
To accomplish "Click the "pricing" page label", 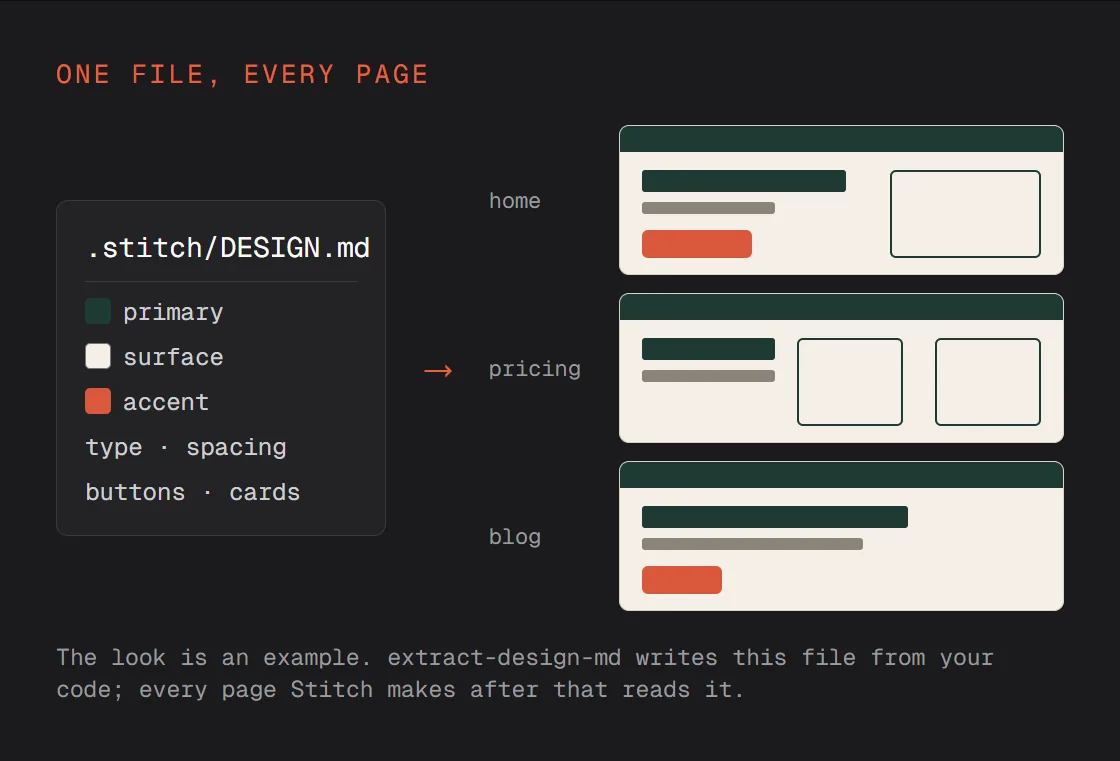I will [534, 369].
